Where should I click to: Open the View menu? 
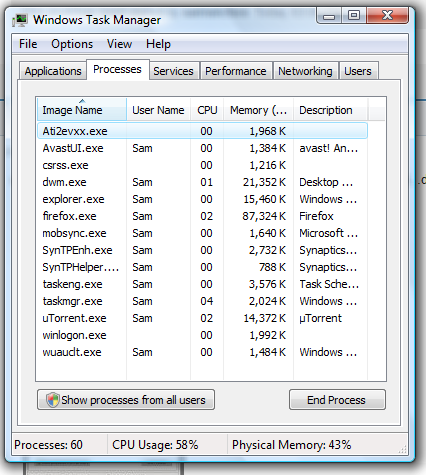pos(119,44)
